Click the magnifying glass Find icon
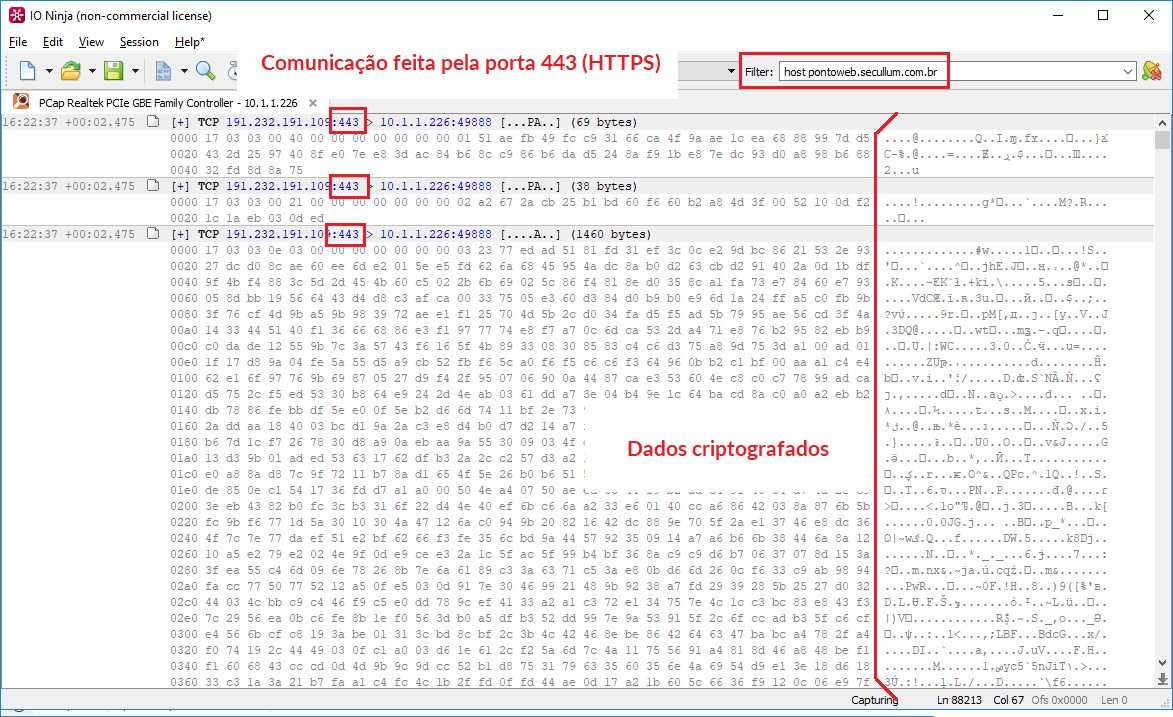1173x717 pixels. pos(206,71)
